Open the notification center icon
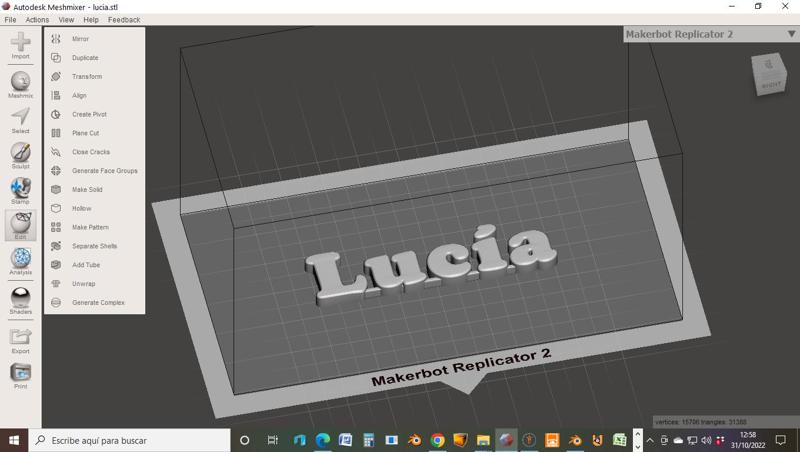The width and height of the screenshot is (800, 452). (780, 440)
